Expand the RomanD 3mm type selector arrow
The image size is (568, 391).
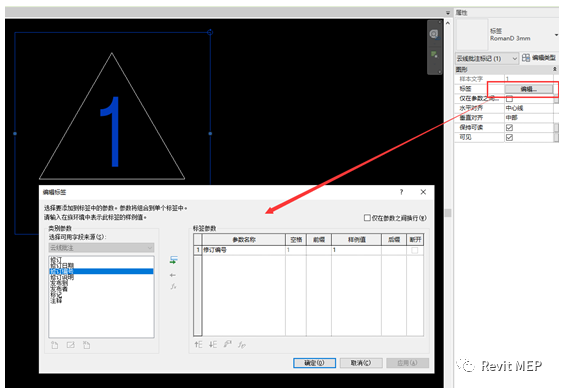pyautogui.click(x=556, y=35)
